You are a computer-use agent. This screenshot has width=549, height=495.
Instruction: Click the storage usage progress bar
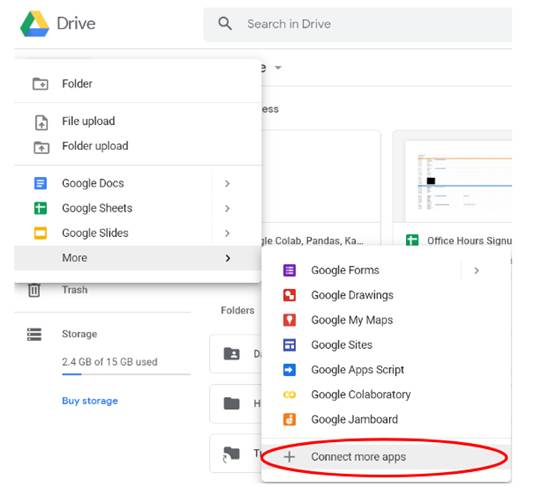click(x=126, y=374)
